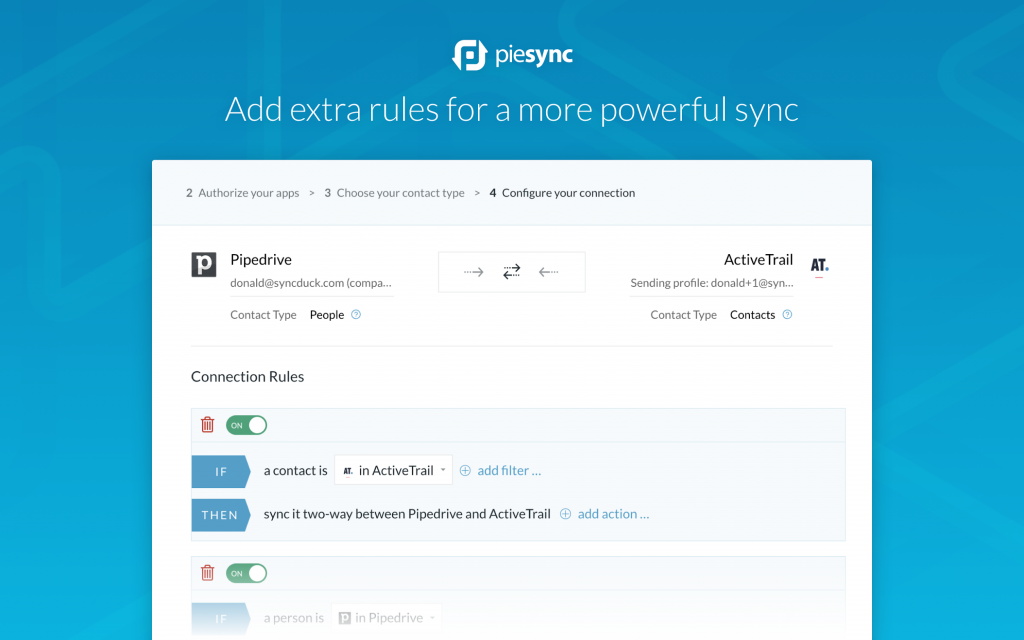Click the 'ActiveTrail' app name
The height and width of the screenshot is (640, 1024).
pyautogui.click(x=758, y=260)
